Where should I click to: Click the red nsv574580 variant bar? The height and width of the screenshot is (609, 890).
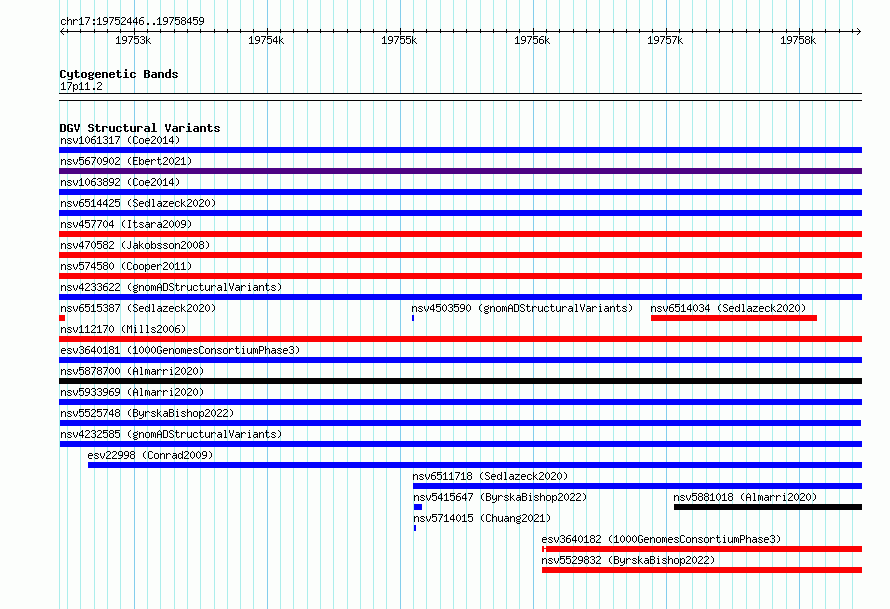click(x=460, y=276)
